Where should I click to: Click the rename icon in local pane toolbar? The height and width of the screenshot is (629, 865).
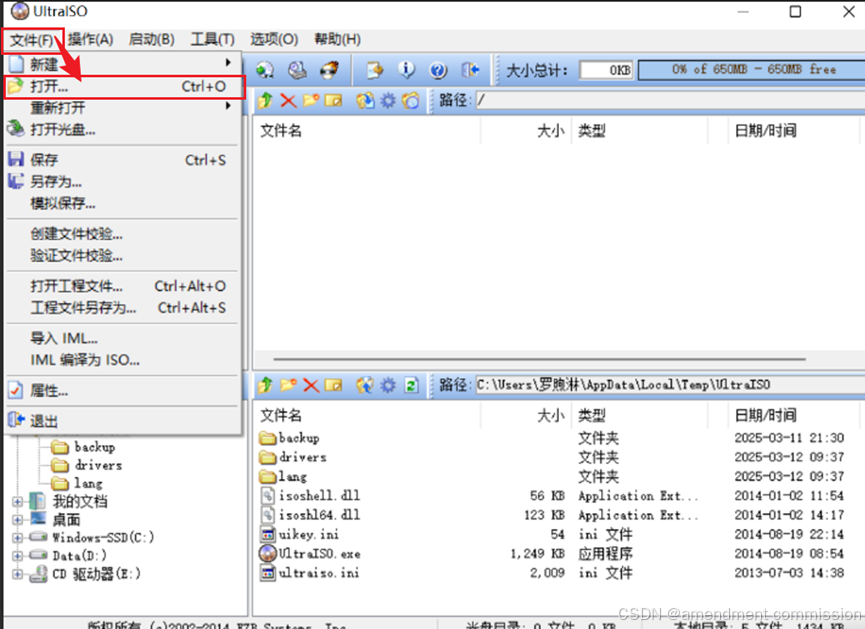pos(333,385)
